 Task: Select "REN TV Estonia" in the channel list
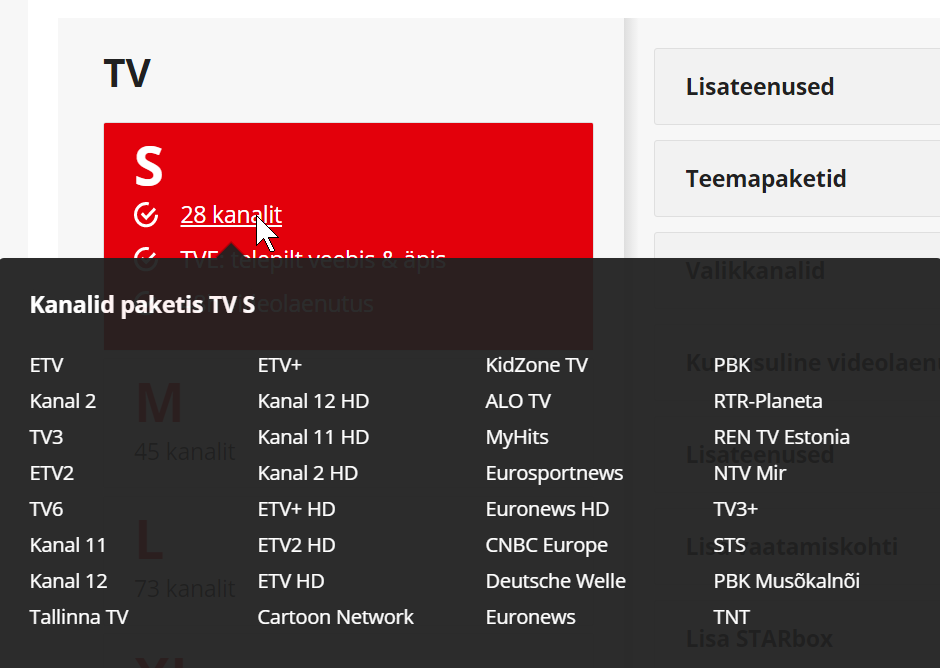(x=782, y=437)
